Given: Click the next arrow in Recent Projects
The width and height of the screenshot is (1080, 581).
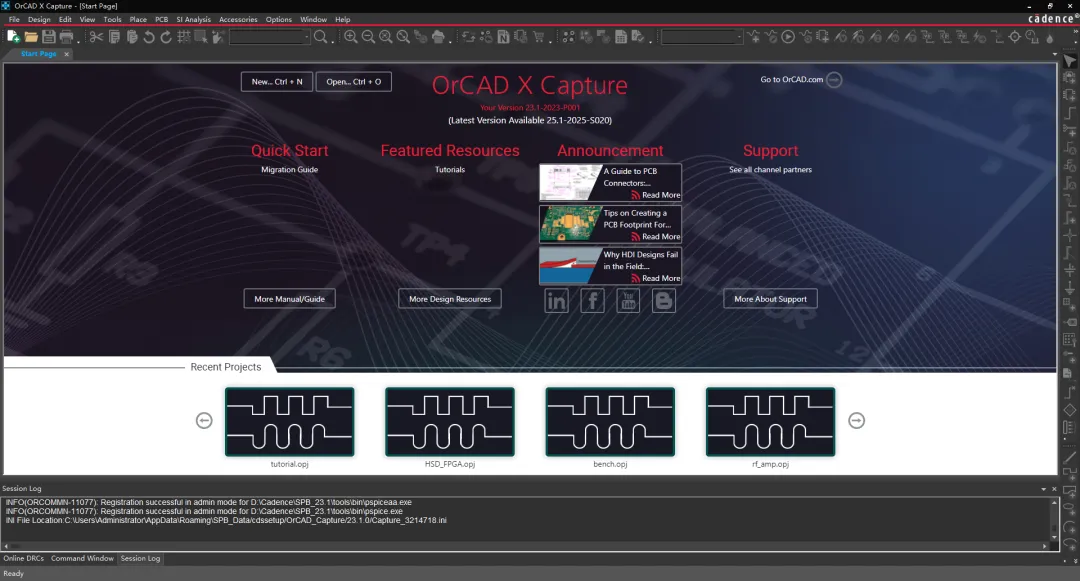Looking at the screenshot, I should (x=856, y=421).
